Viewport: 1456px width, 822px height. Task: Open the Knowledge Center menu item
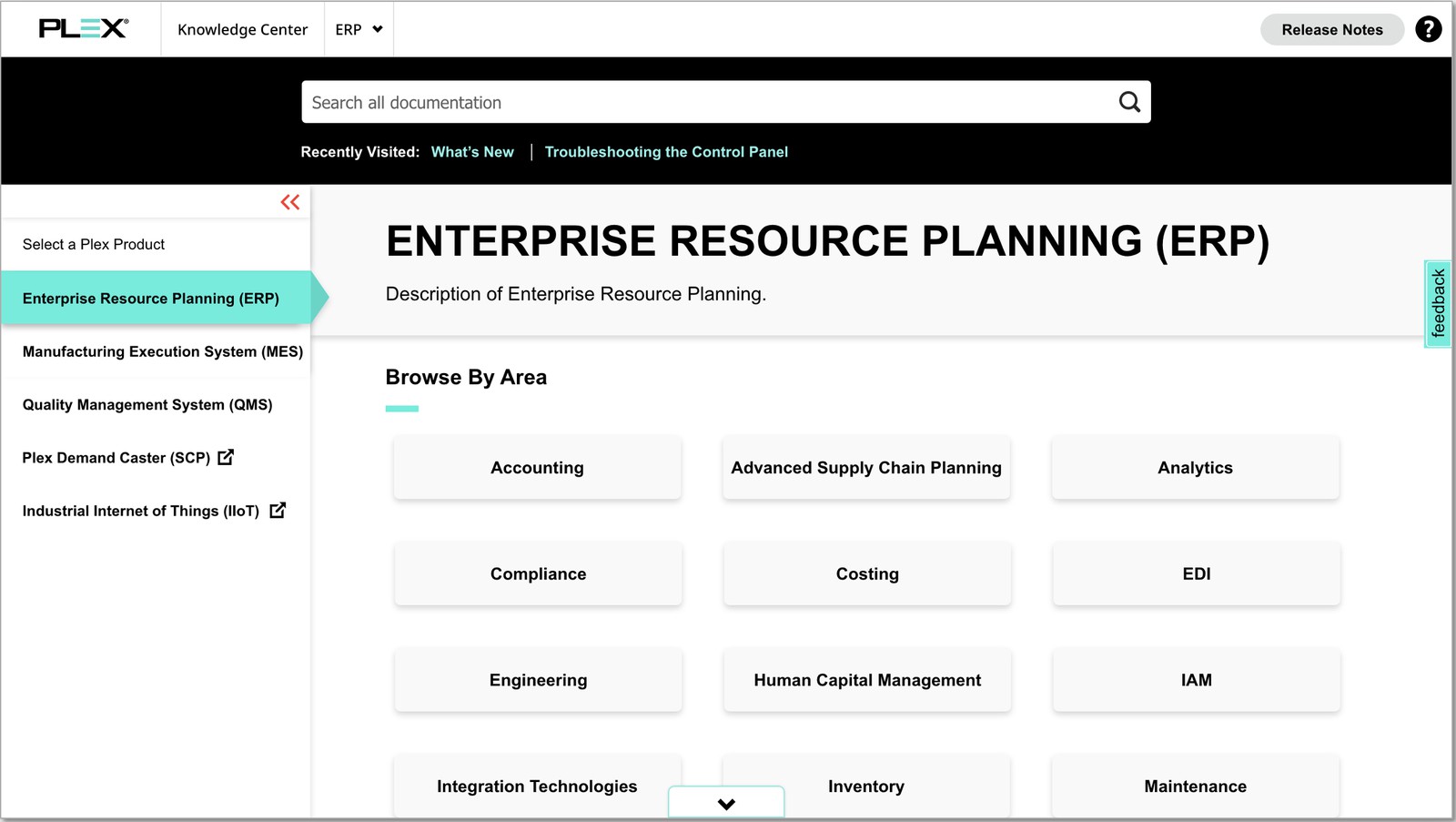[242, 28]
